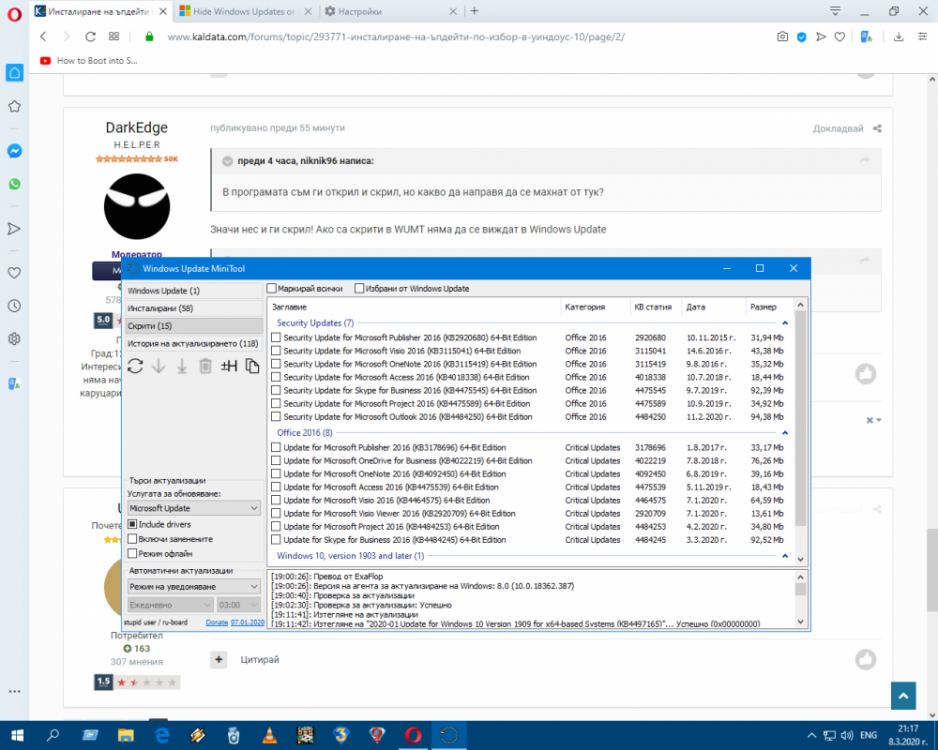This screenshot has height=750, width=938.
Task: Click the taskbar search magnifier
Action: click(53, 735)
